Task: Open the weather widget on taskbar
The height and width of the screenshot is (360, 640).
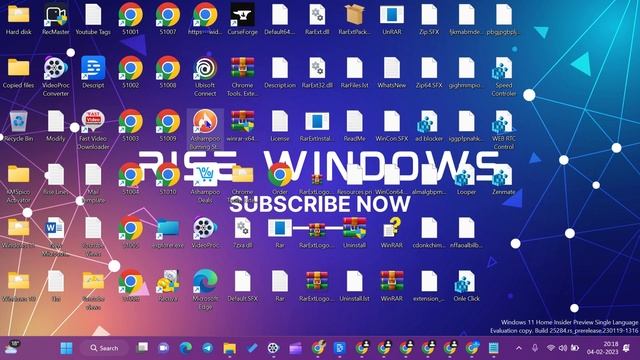Action: [11, 347]
